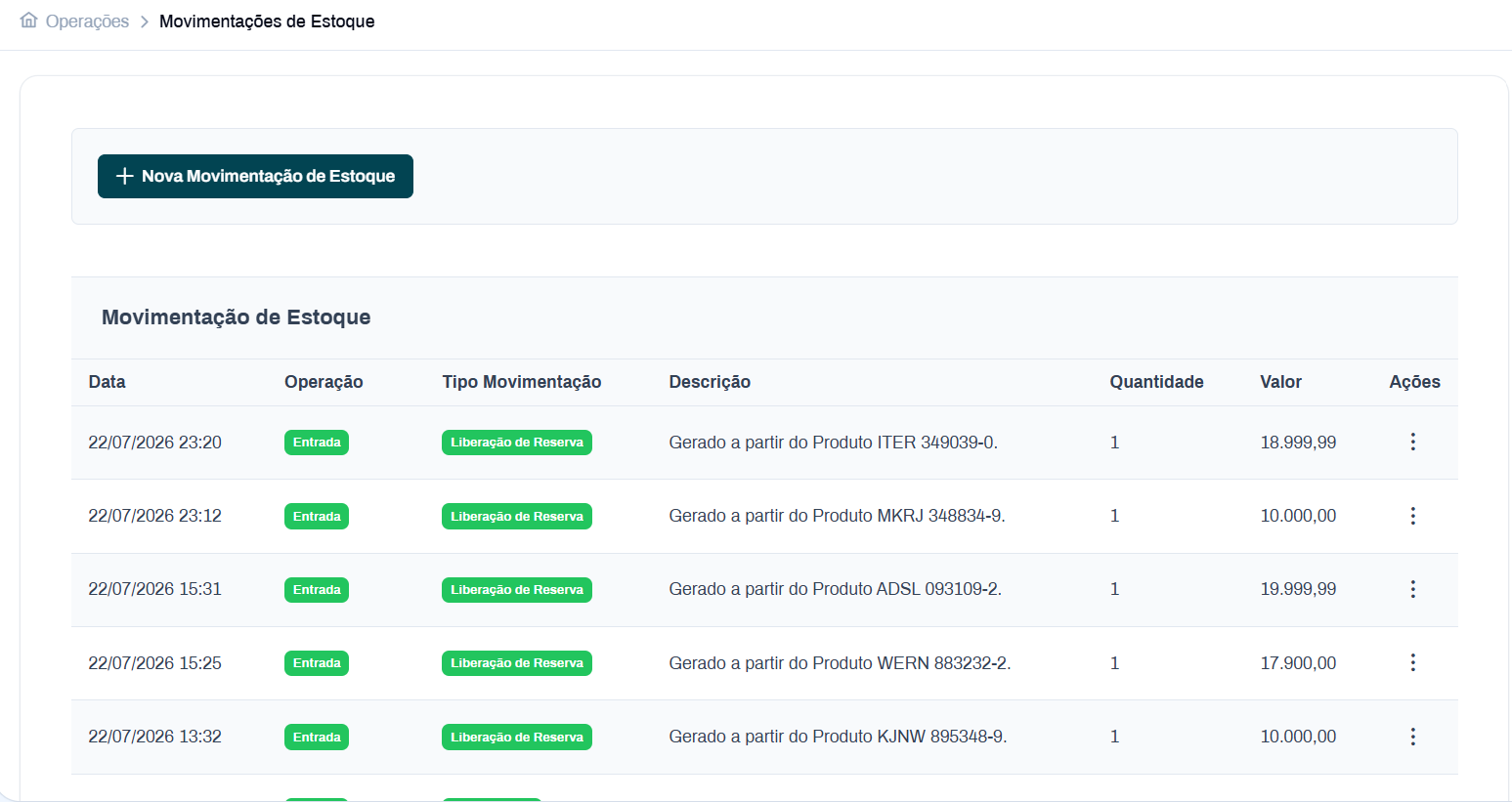Open actions menu for KJNW 895348-9 row
1512x802 pixels.
pyautogui.click(x=1412, y=737)
